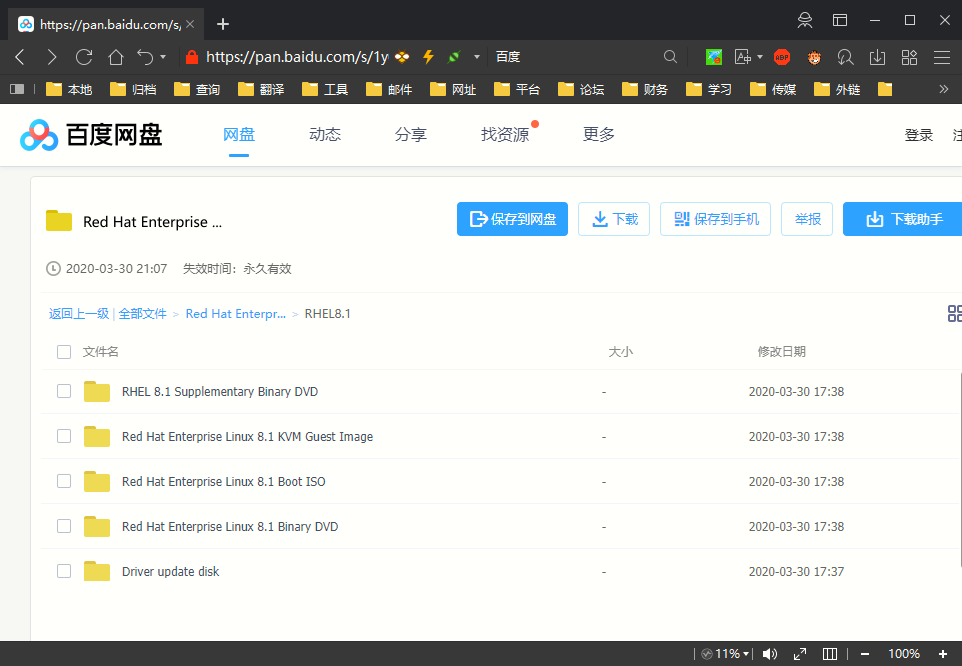
Task: Sort by the 大小 column header
Action: tap(620, 352)
